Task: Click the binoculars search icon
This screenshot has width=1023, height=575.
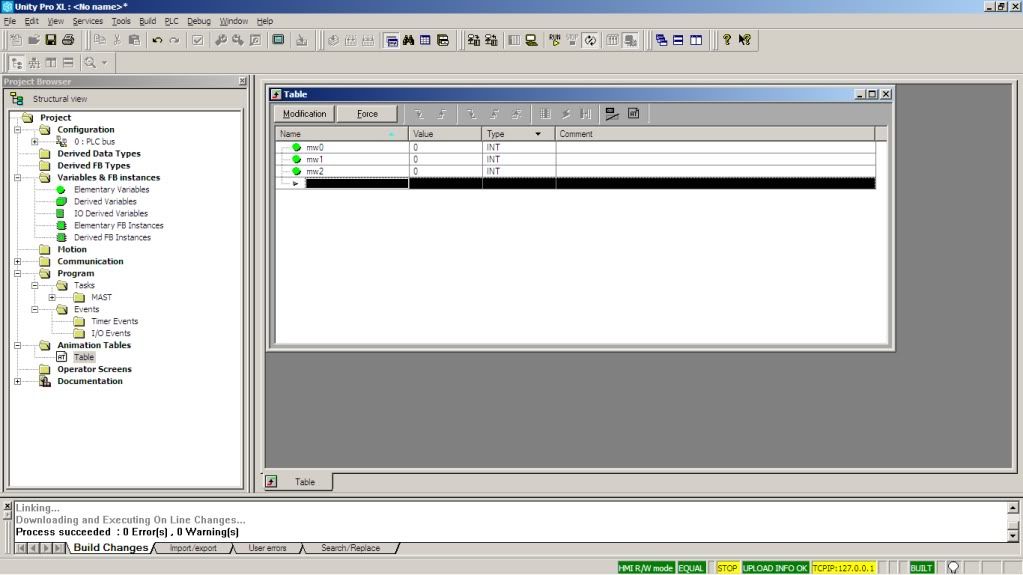Action: click(408, 40)
